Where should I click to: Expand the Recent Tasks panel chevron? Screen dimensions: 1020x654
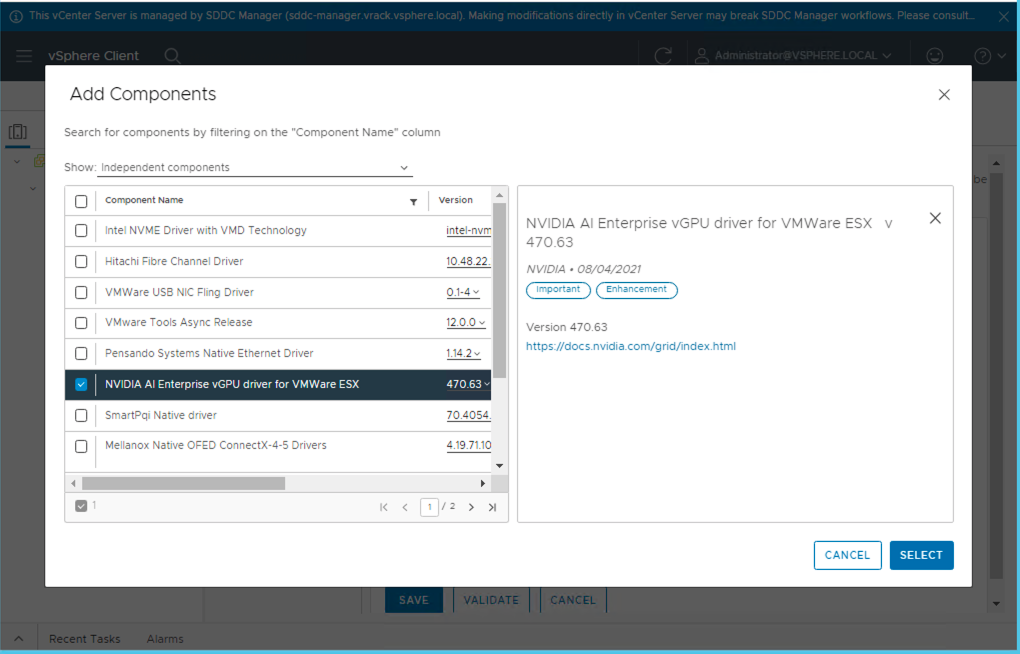coord(18,639)
